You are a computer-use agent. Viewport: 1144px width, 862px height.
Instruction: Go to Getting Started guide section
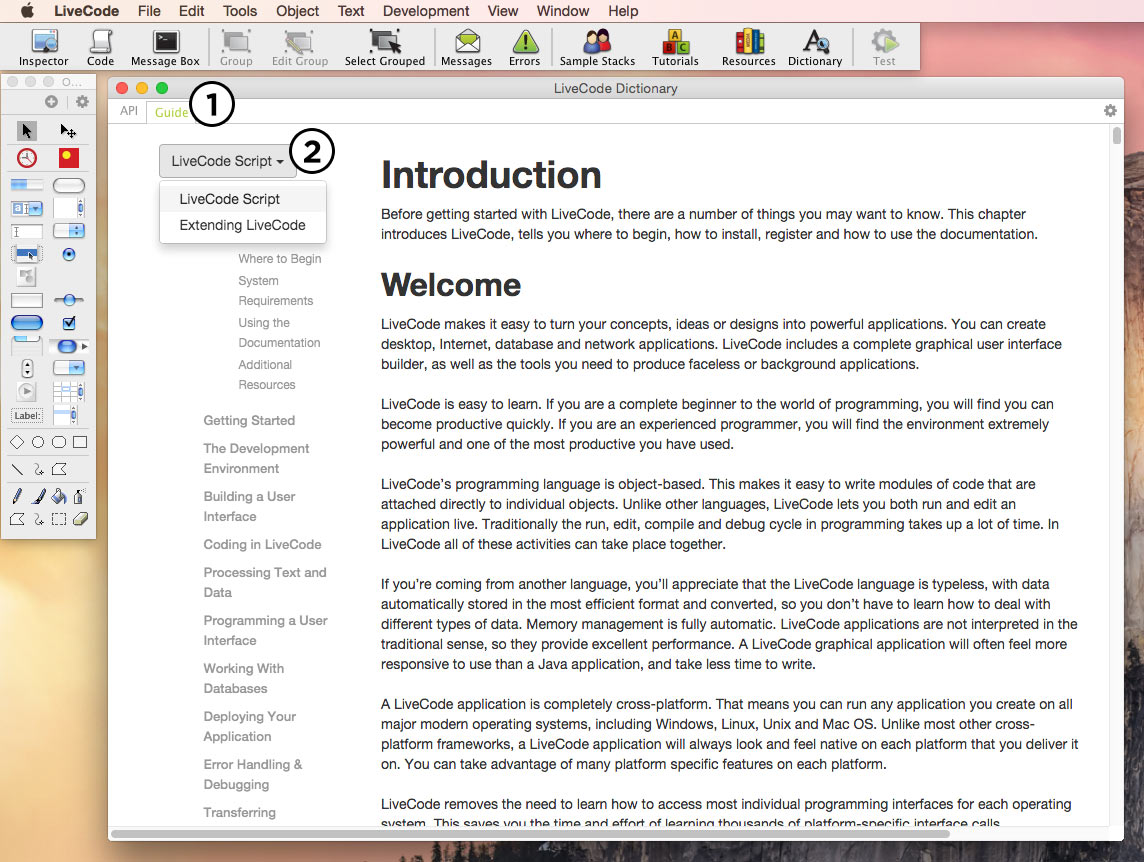249,421
